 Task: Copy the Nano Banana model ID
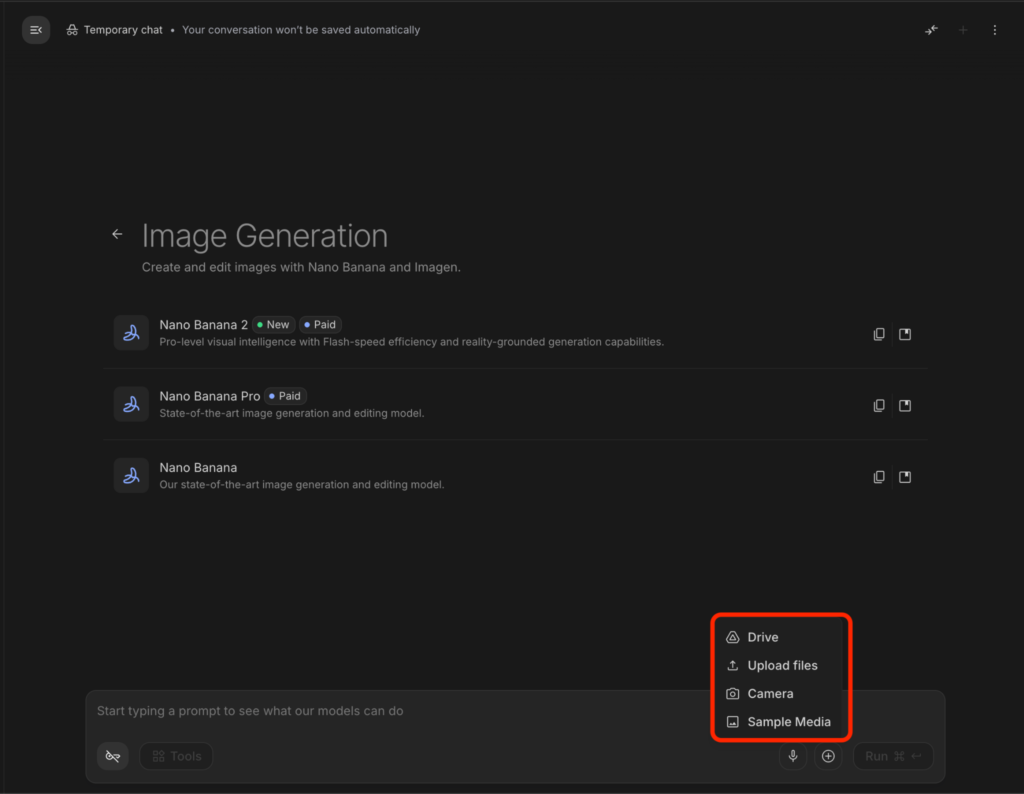point(879,477)
